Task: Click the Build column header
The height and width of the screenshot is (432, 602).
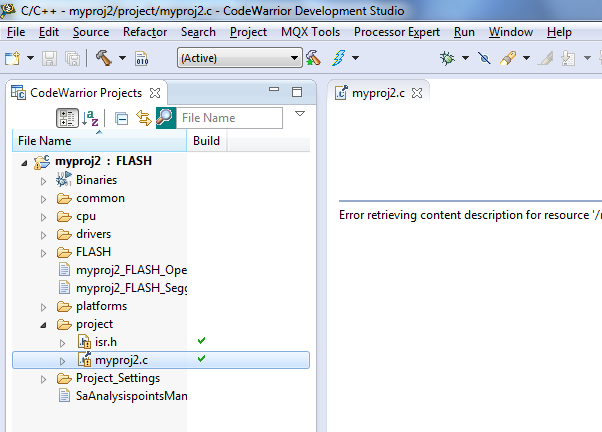Action: click(207, 141)
